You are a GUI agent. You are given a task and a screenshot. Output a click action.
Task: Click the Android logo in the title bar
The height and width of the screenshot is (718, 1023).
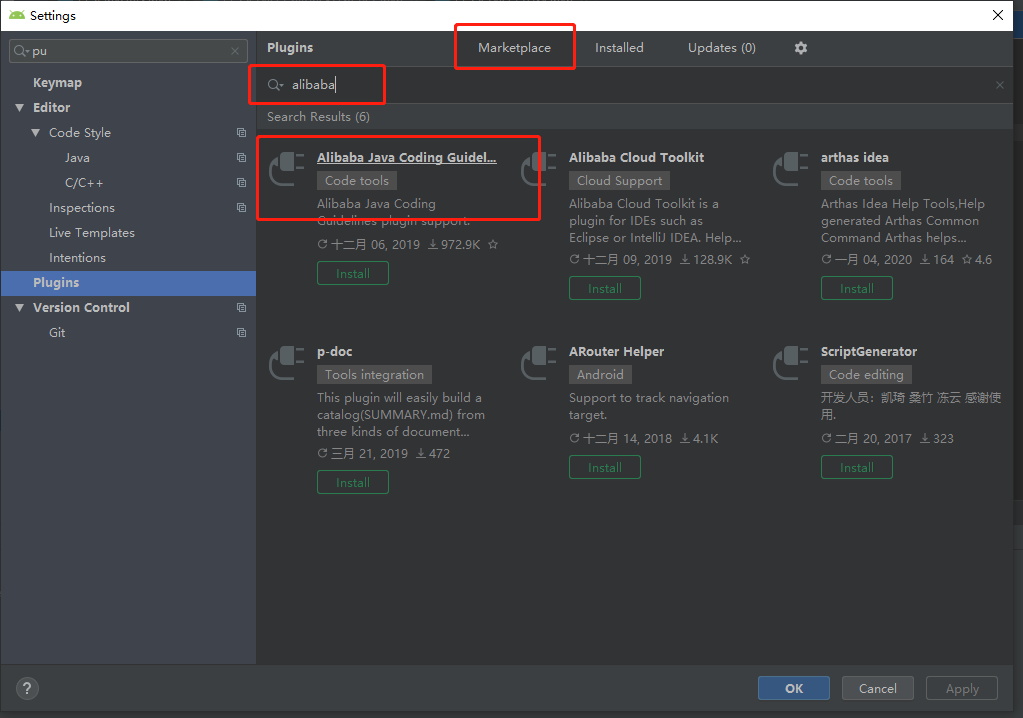click(x=17, y=15)
